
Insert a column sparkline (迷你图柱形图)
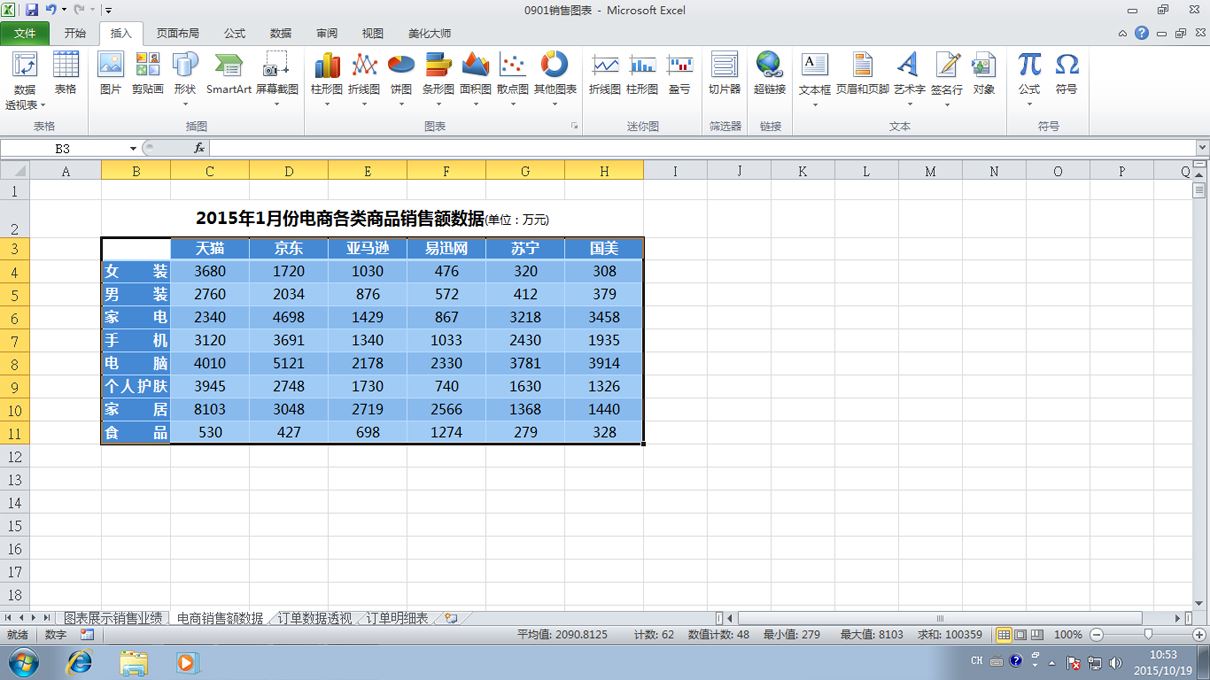642,75
